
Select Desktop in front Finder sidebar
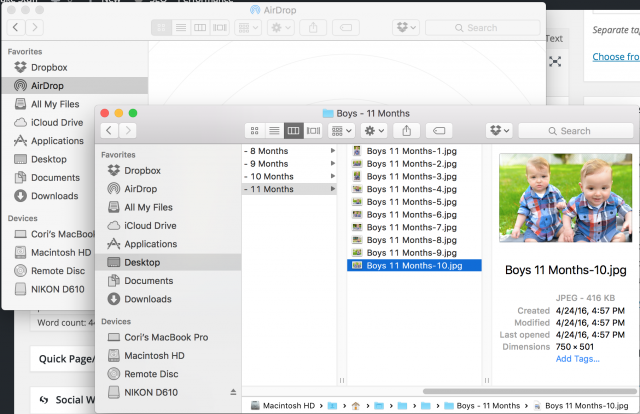click(x=168, y=262)
